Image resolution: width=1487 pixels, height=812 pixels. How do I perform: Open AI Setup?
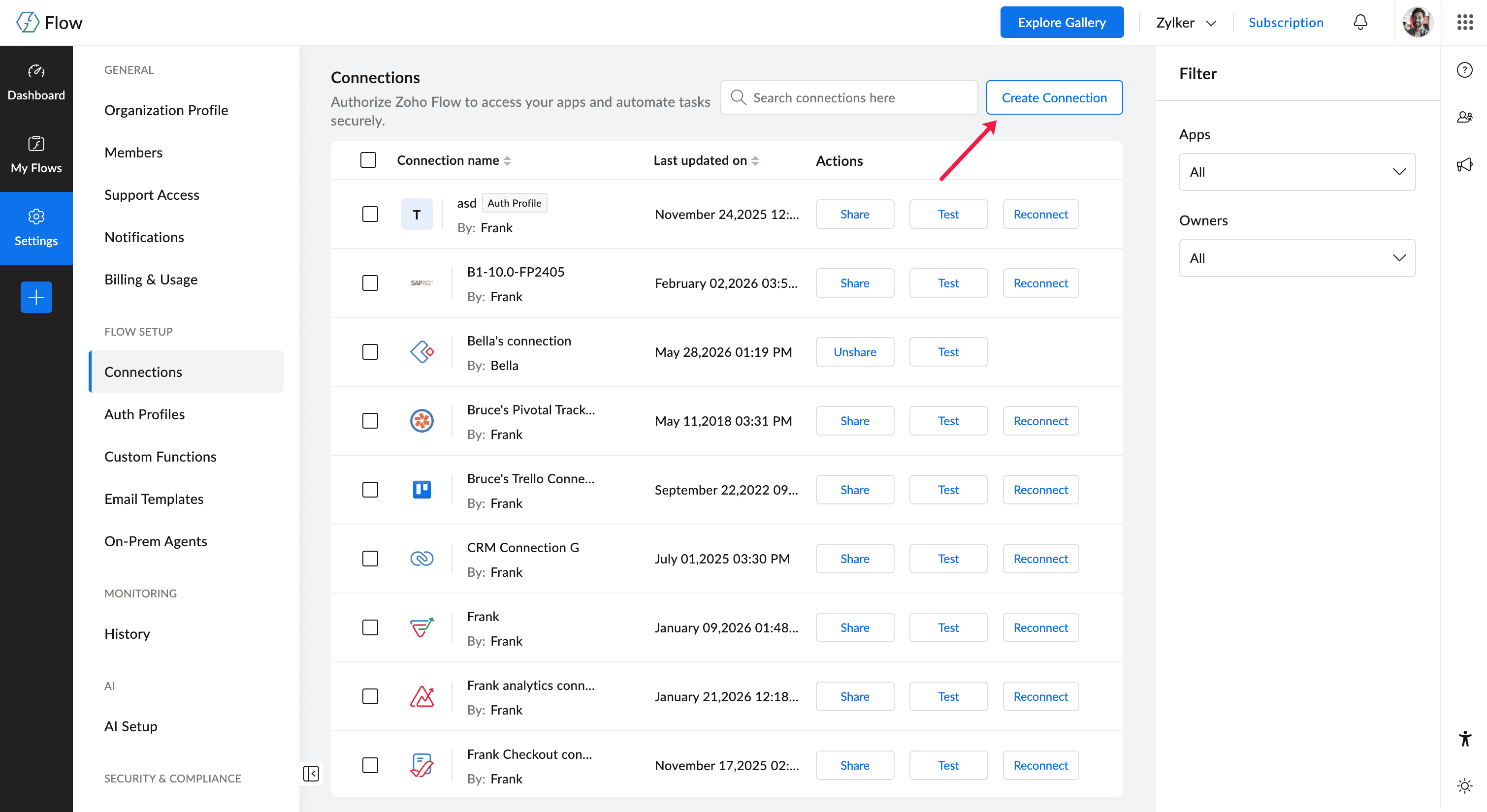point(131,726)
